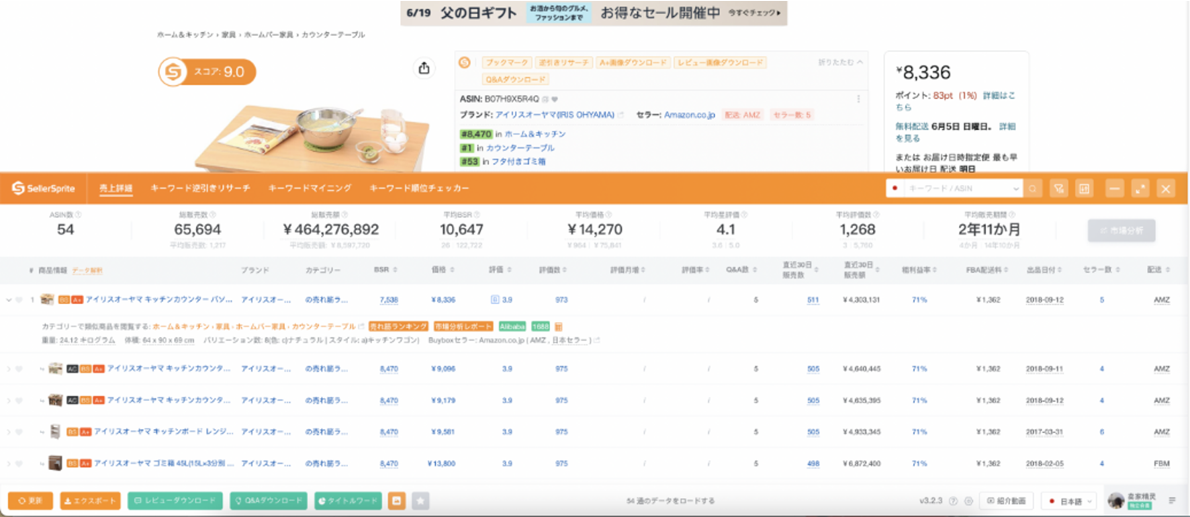The width and height of the screenshot is (1190, 517).
Task: Click the search magnifier icon beside keyword field
Action: (1034, 188)
